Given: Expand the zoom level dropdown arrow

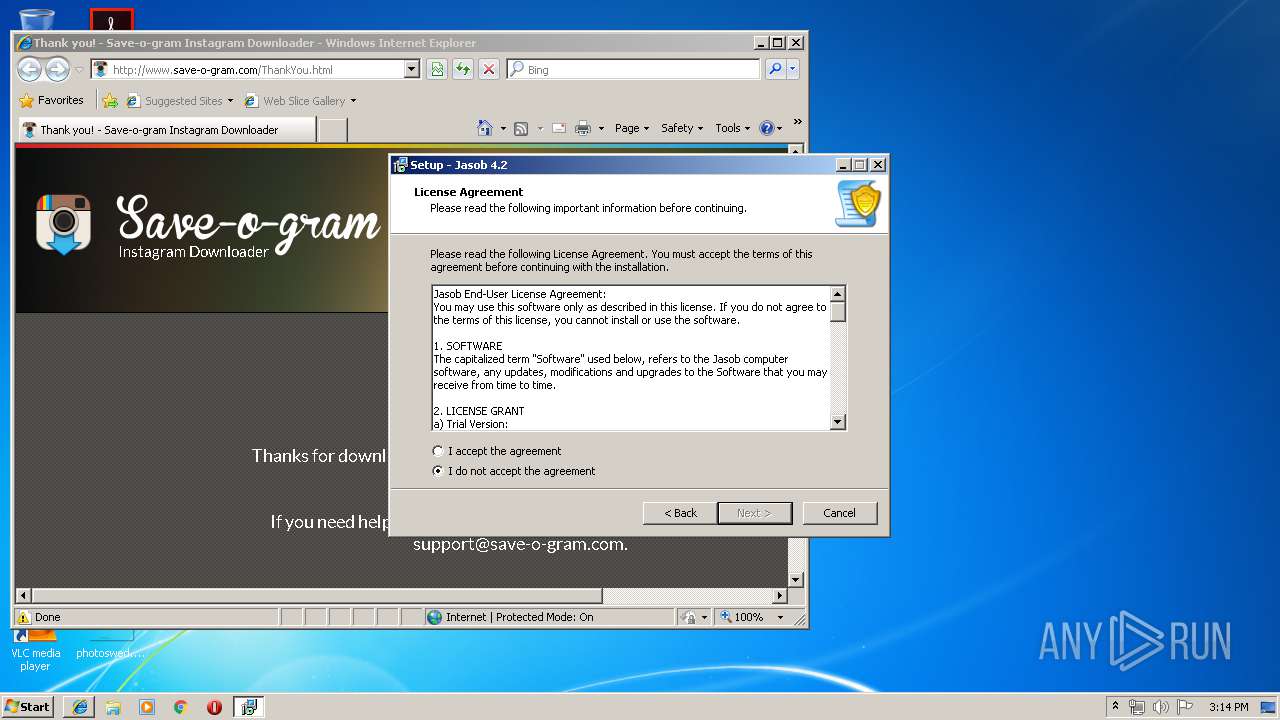Looking at the screenshot, I should click(x=781, y=617).
